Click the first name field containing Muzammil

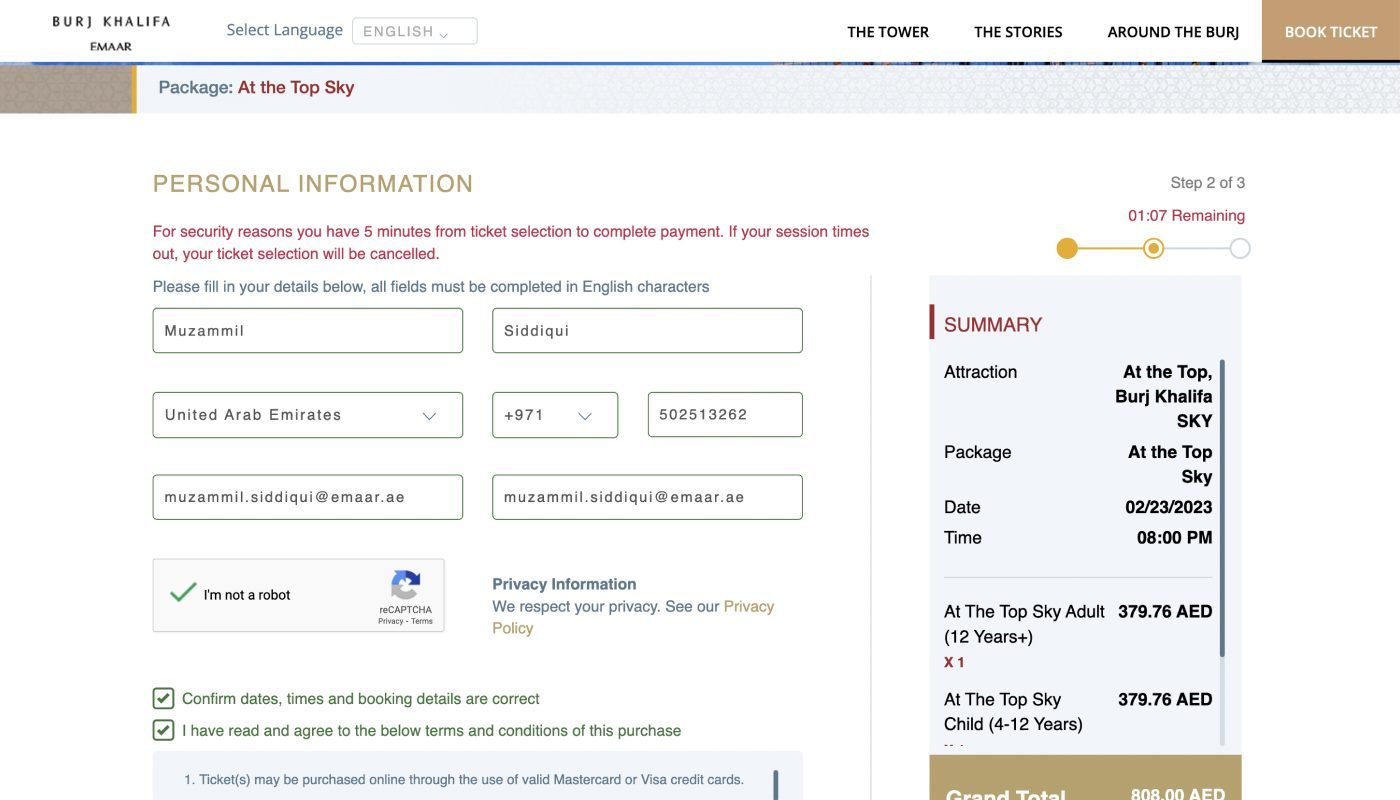pyautogui.click(x=308, y=331)
